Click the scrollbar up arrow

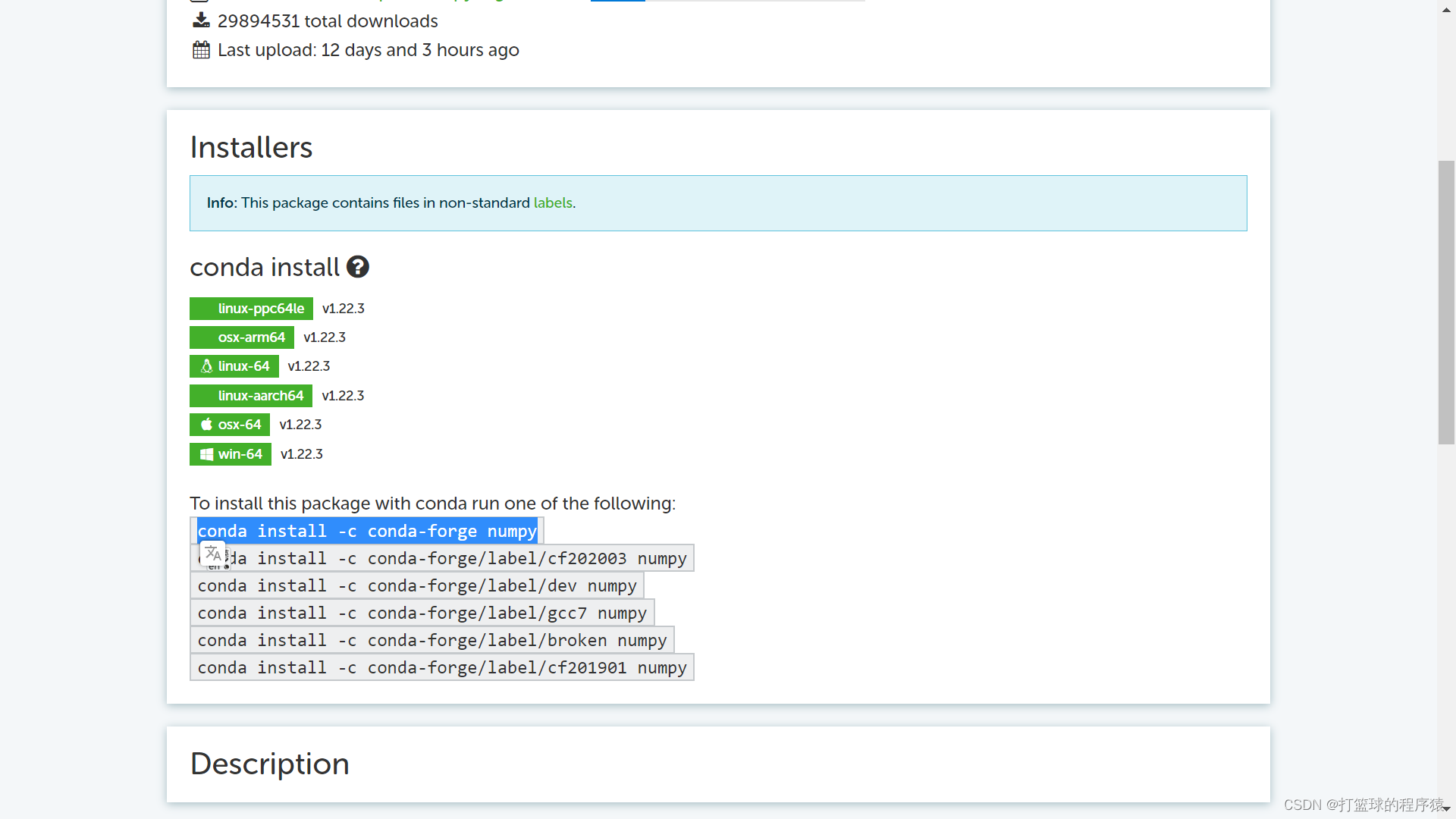point(1446,11)
